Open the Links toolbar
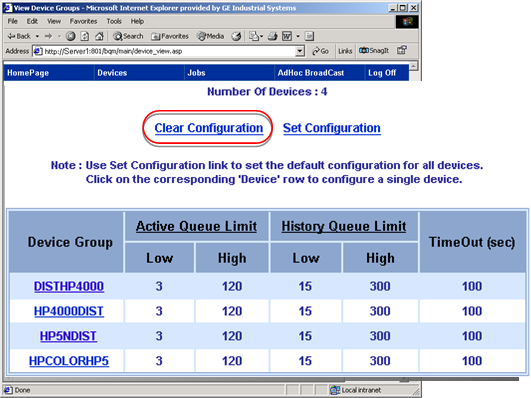The image size is (531, 398). pyautogui.click(x=345, y=51)
